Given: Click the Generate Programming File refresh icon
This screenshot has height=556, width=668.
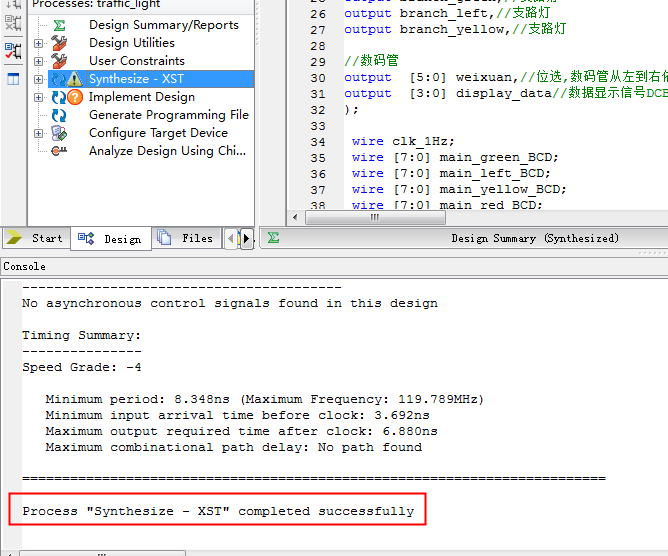Looking at the screenshot, I should pyautogui.click(x=59, y=115).
